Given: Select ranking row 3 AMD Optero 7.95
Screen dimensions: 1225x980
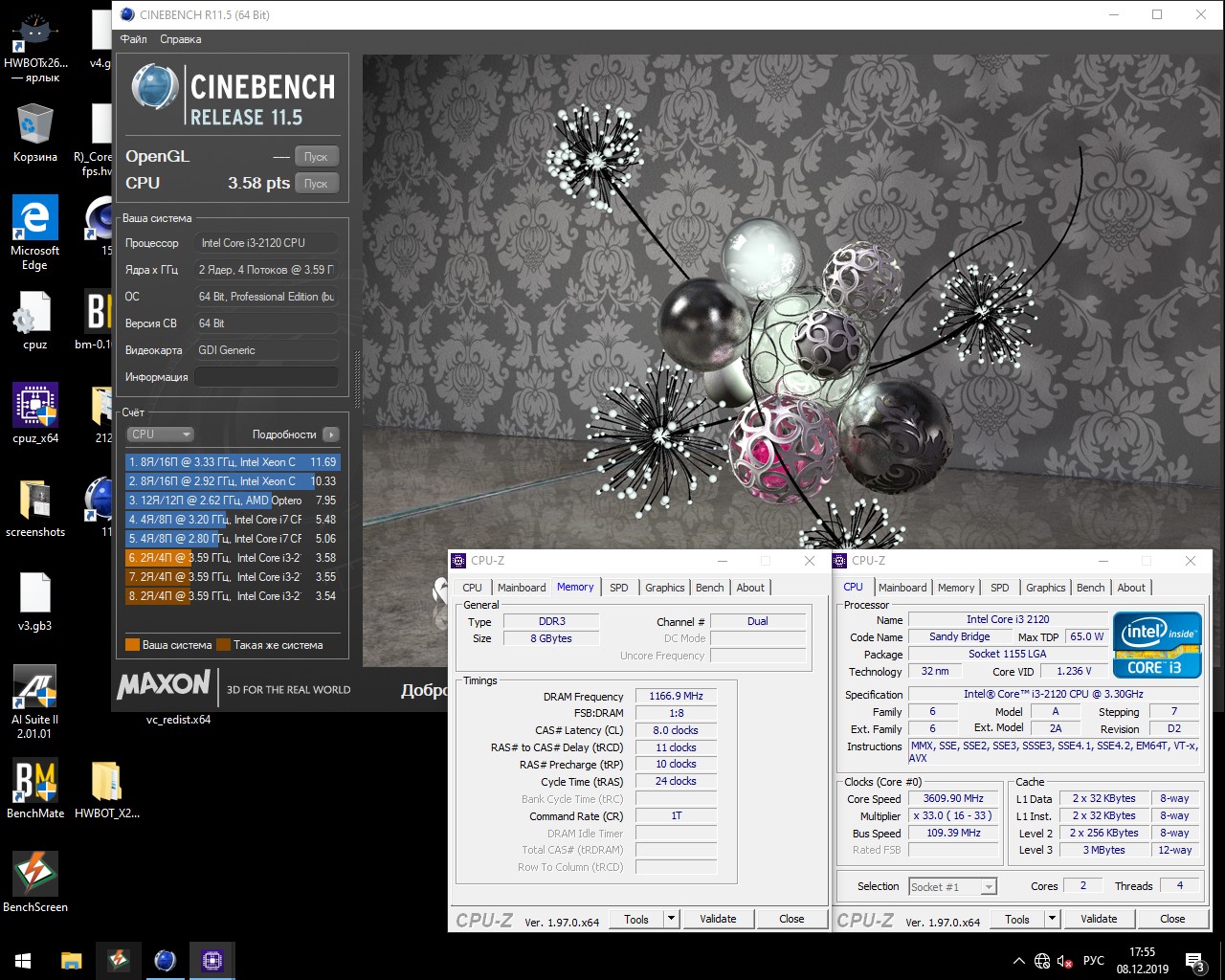Looking at the screenshot, I should point(233,501).
